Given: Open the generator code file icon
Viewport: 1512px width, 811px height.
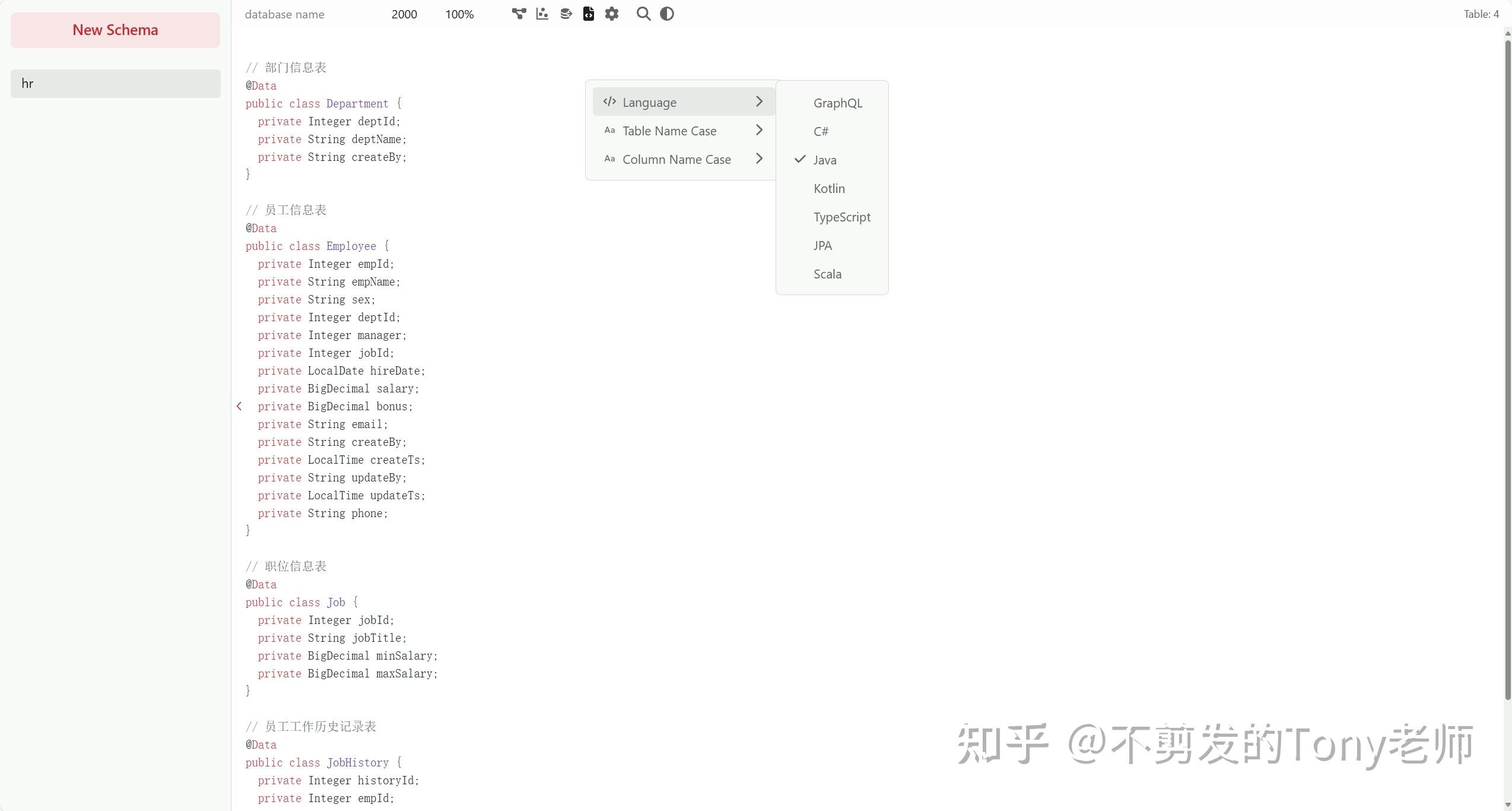Looking at the screenshot, I should (x=588, y=14).
